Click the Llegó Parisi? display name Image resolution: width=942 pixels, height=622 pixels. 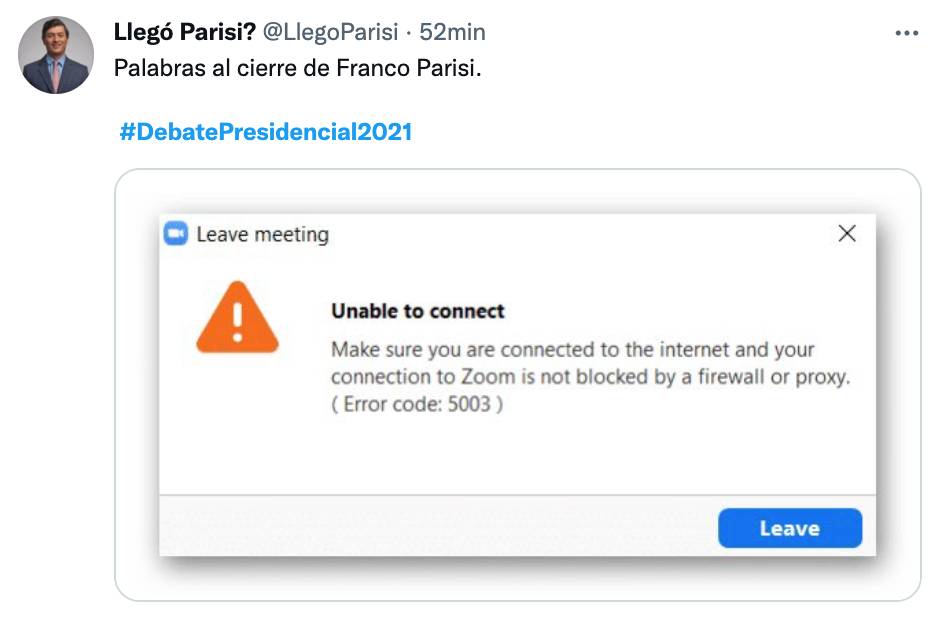click(x=185, y=32)
